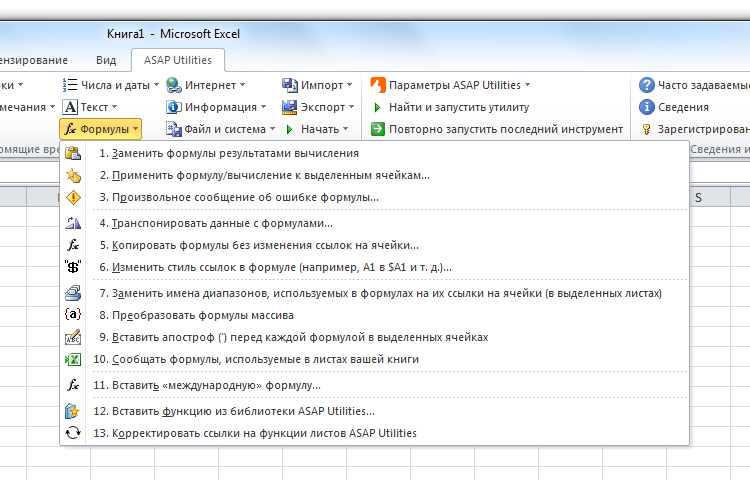Click the transpose icon beside item 4
Viewport: 750px width, 480px height.
point(73,223)
